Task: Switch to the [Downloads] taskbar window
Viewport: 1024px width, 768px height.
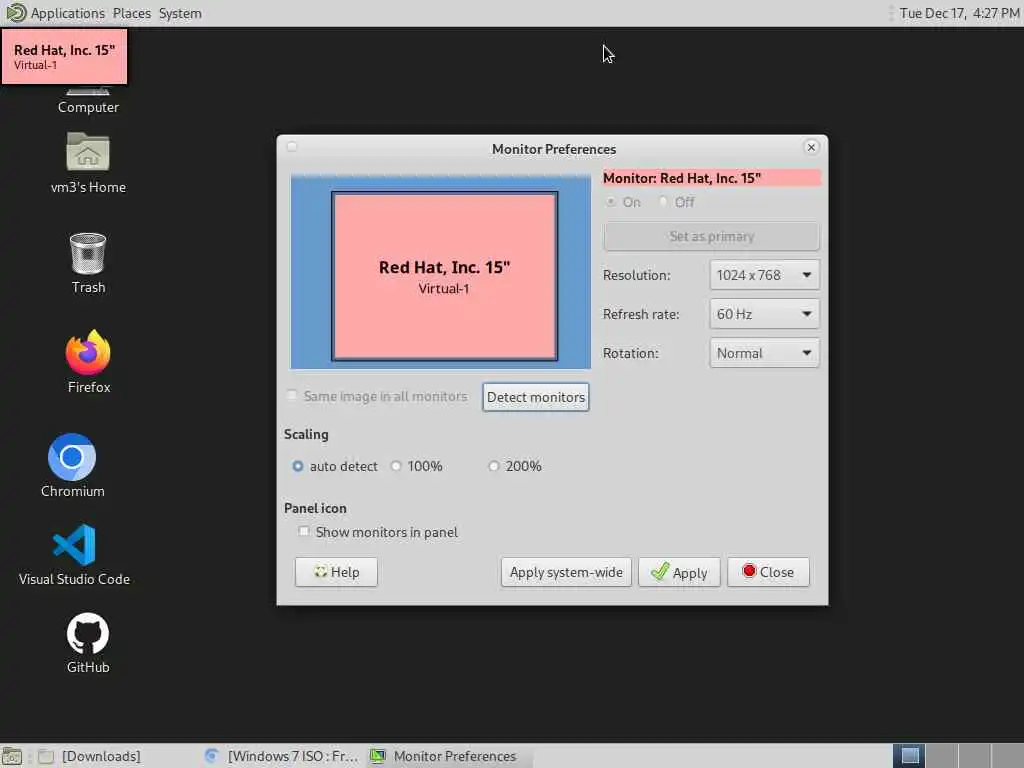Action: click(101, 756)
